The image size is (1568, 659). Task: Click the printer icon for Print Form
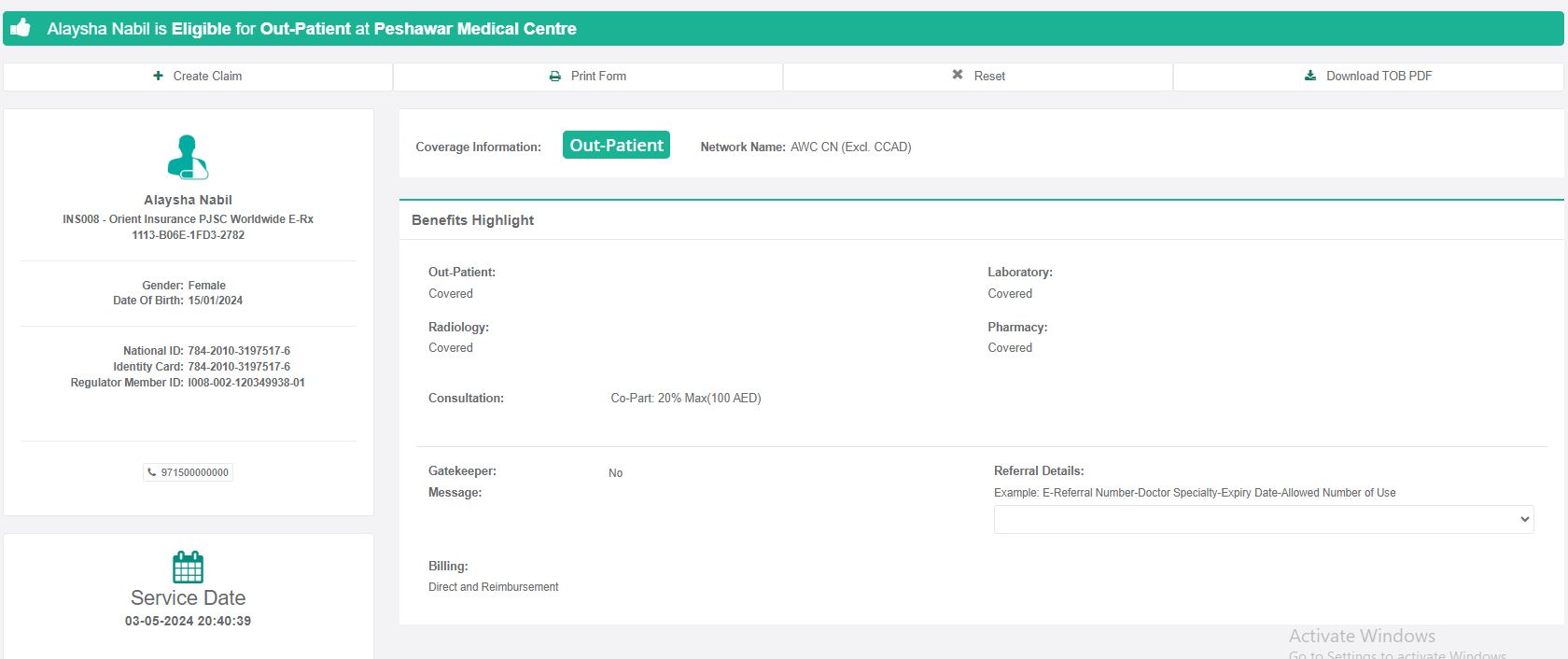555,77
